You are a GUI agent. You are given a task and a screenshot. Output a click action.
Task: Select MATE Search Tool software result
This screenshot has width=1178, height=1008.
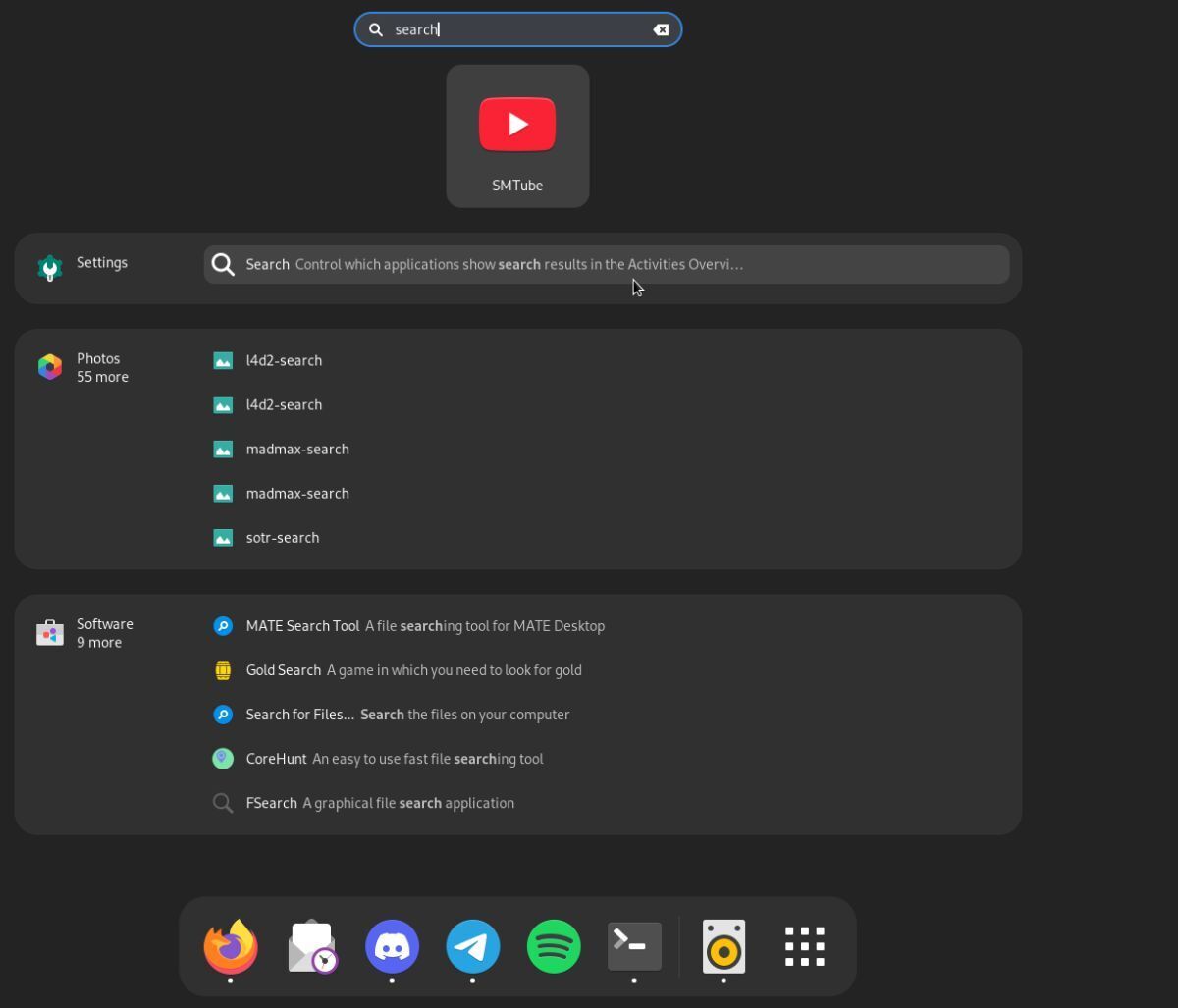(302, 626)
